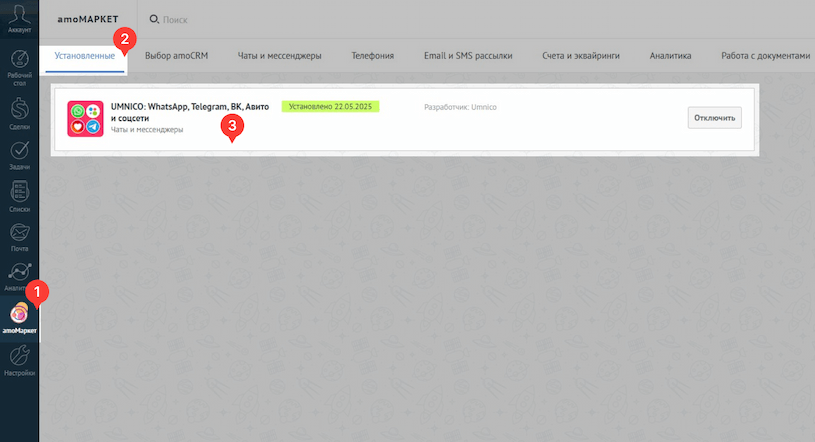Select the Email и SMS рассылки tab
The width and height of the screenshot is (815, 442).
coord(468,56)
